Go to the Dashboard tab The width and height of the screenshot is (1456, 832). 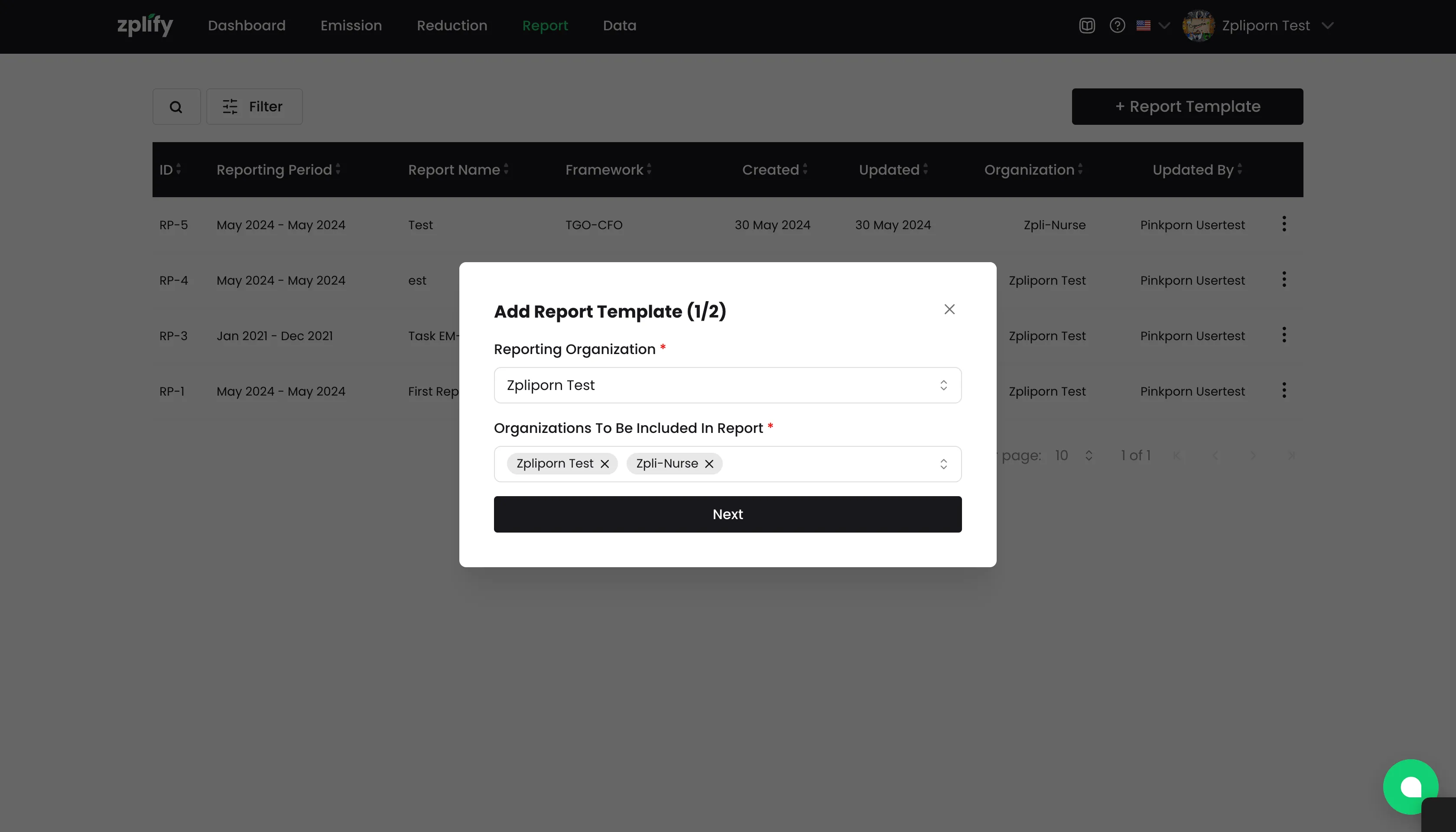point(246,26)
